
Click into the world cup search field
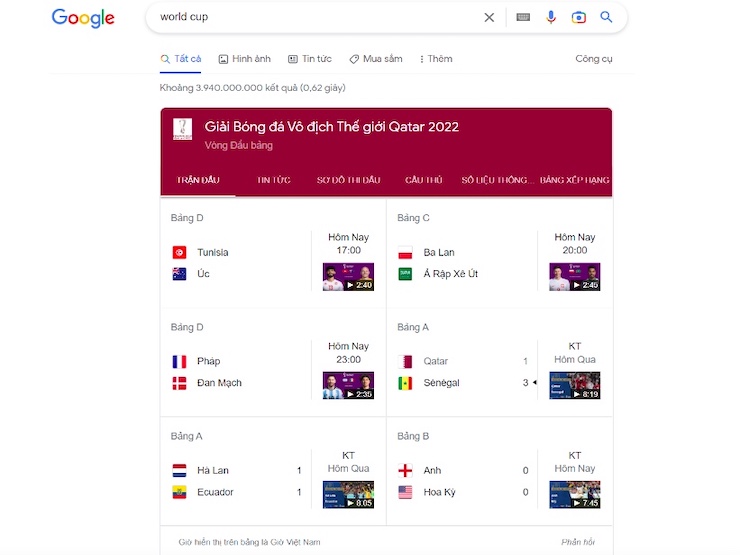pyautogui.click(x=310, y=17)
